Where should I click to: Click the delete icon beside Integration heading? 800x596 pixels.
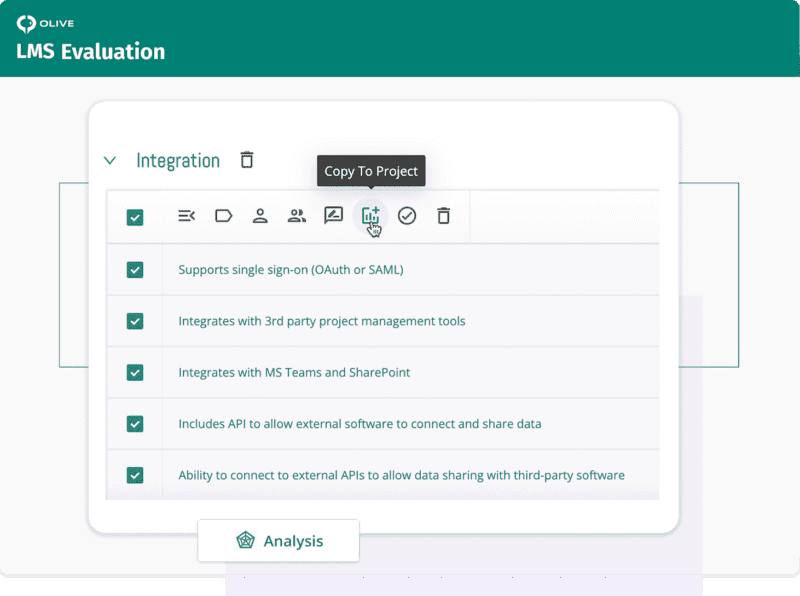coord(246,159)
